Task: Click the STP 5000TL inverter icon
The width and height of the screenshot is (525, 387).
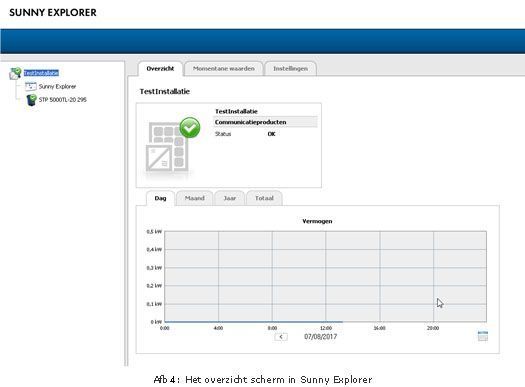Action: coord(31,100)
